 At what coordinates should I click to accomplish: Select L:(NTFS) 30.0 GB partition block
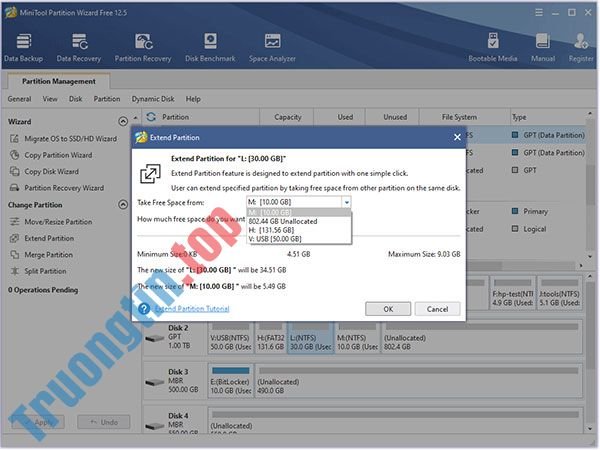click(310, 338)
